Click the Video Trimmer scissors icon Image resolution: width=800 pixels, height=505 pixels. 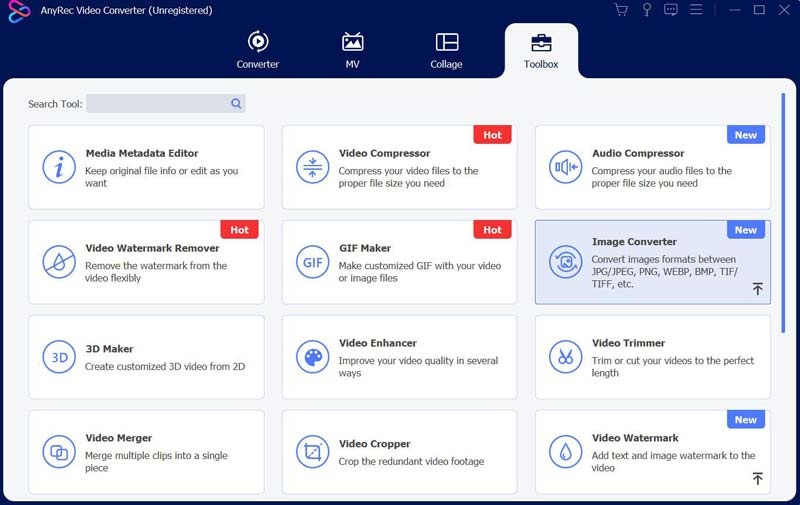(x=565, y=357)
